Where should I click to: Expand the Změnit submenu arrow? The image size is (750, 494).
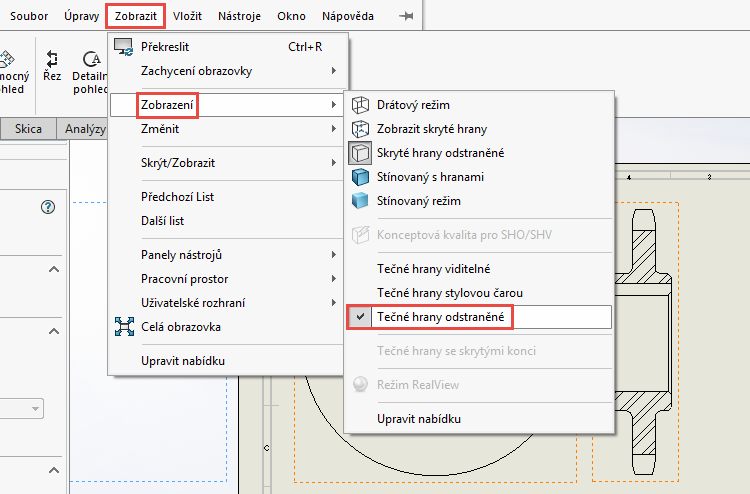334,129
